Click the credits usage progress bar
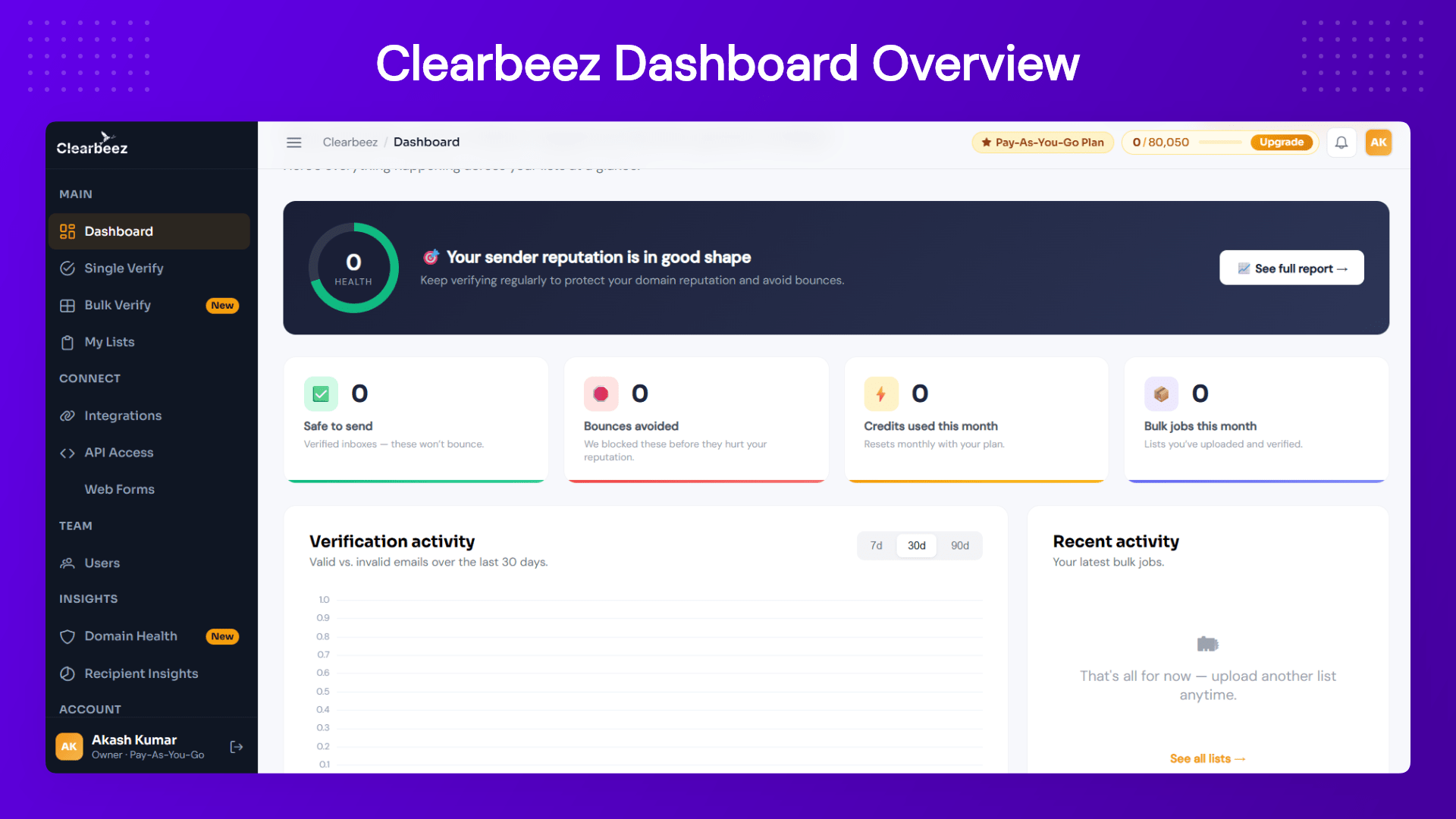1456x819 pixels. click(1220, 143)
